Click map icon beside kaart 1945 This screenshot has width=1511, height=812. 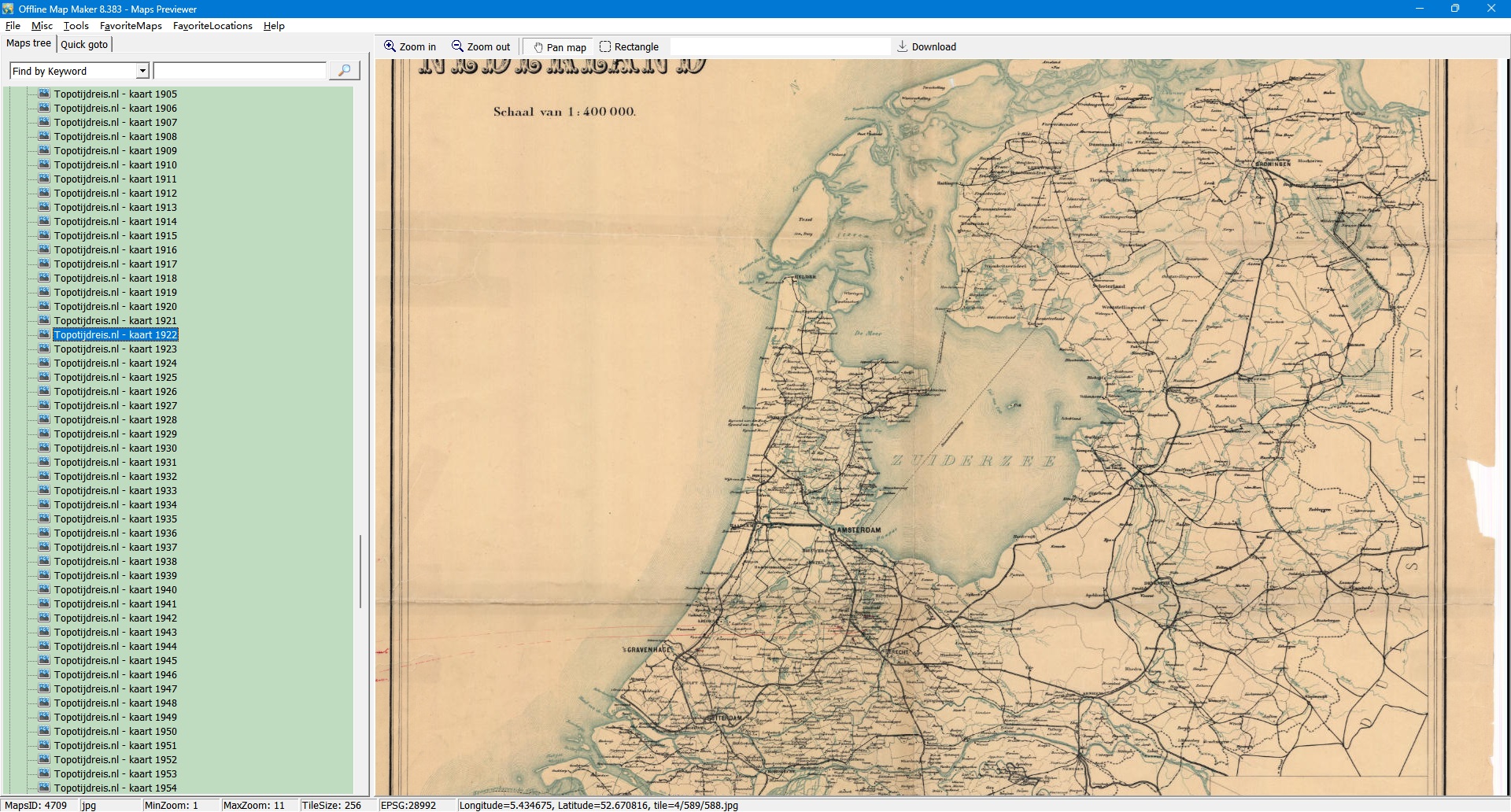(44, 660)
